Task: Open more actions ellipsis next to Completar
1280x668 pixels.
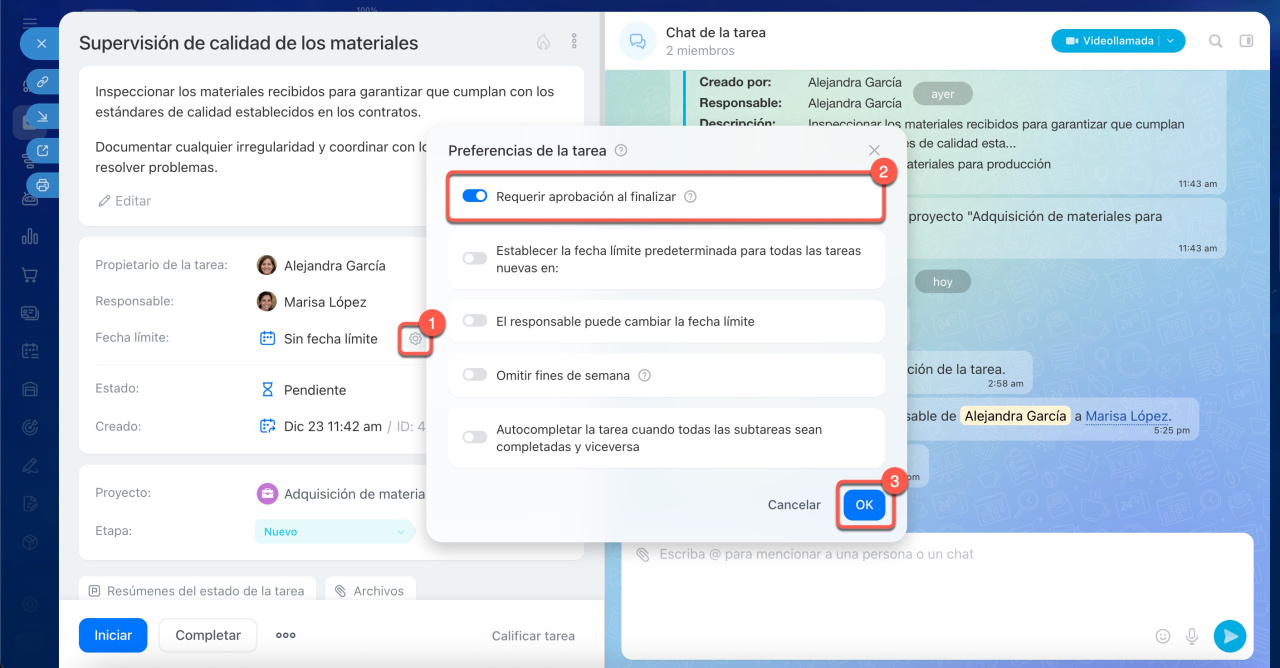Action: pos(286,635)
